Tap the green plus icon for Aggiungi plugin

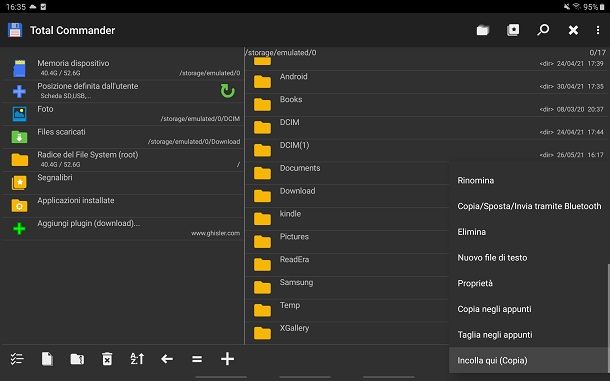click(19, 228)
